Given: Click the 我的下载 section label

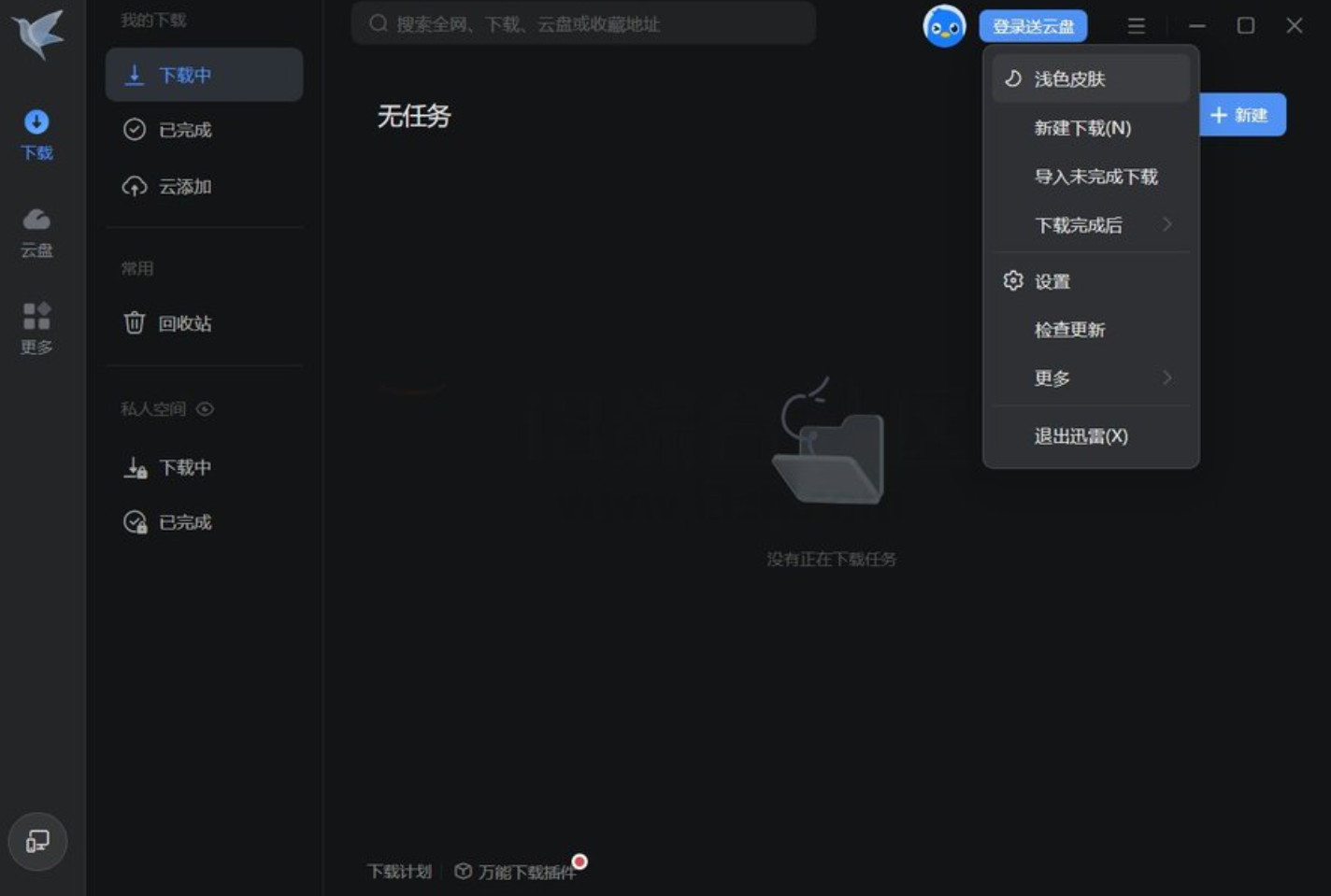Looking at the screenshot, I should tap(153, 20).
